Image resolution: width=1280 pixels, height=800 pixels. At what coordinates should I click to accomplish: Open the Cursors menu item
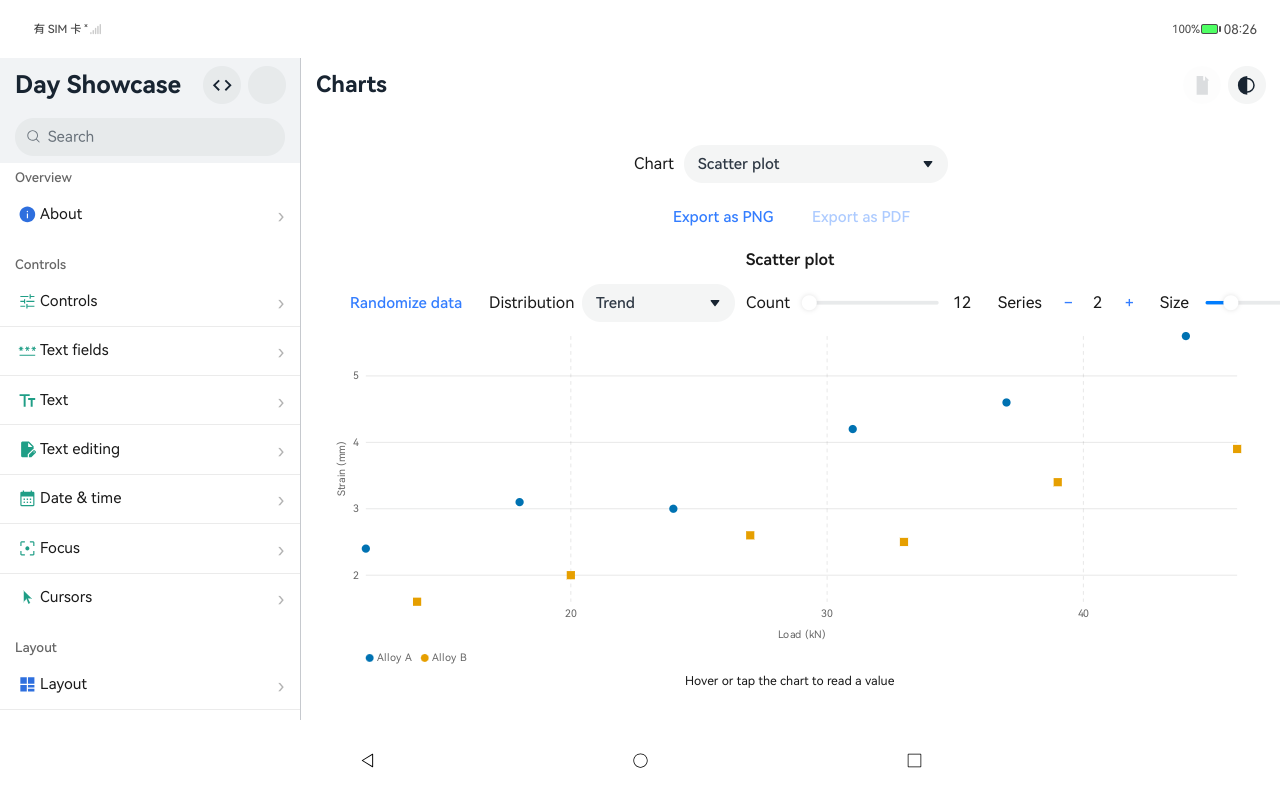point(150,597)
